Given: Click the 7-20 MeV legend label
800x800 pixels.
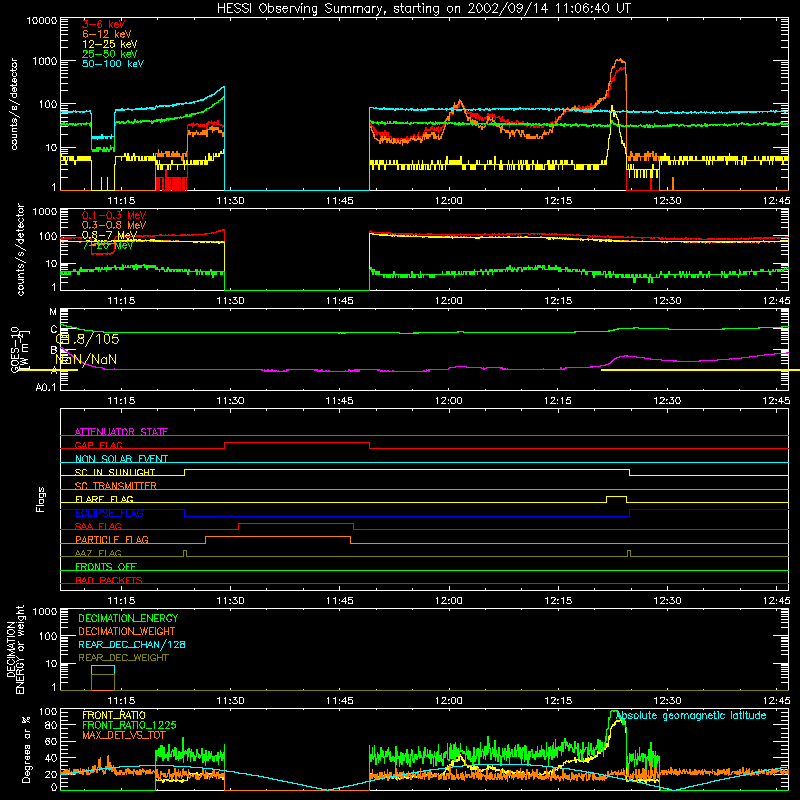Looking at the screenshot, I should 107,245.
